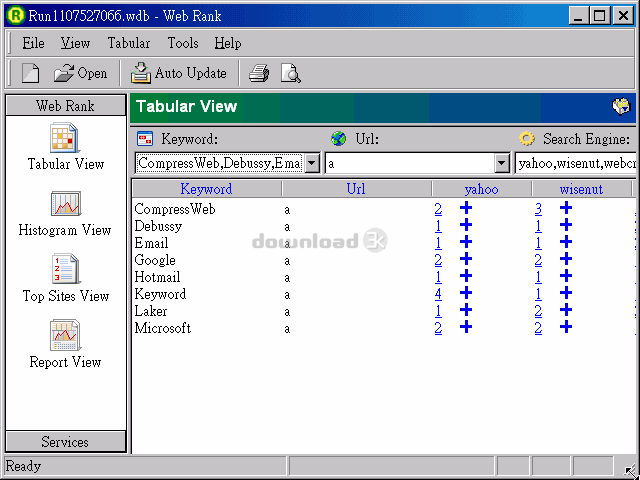
Task: Click the window resize grip in status bar
Action: [x=630, y=469]
